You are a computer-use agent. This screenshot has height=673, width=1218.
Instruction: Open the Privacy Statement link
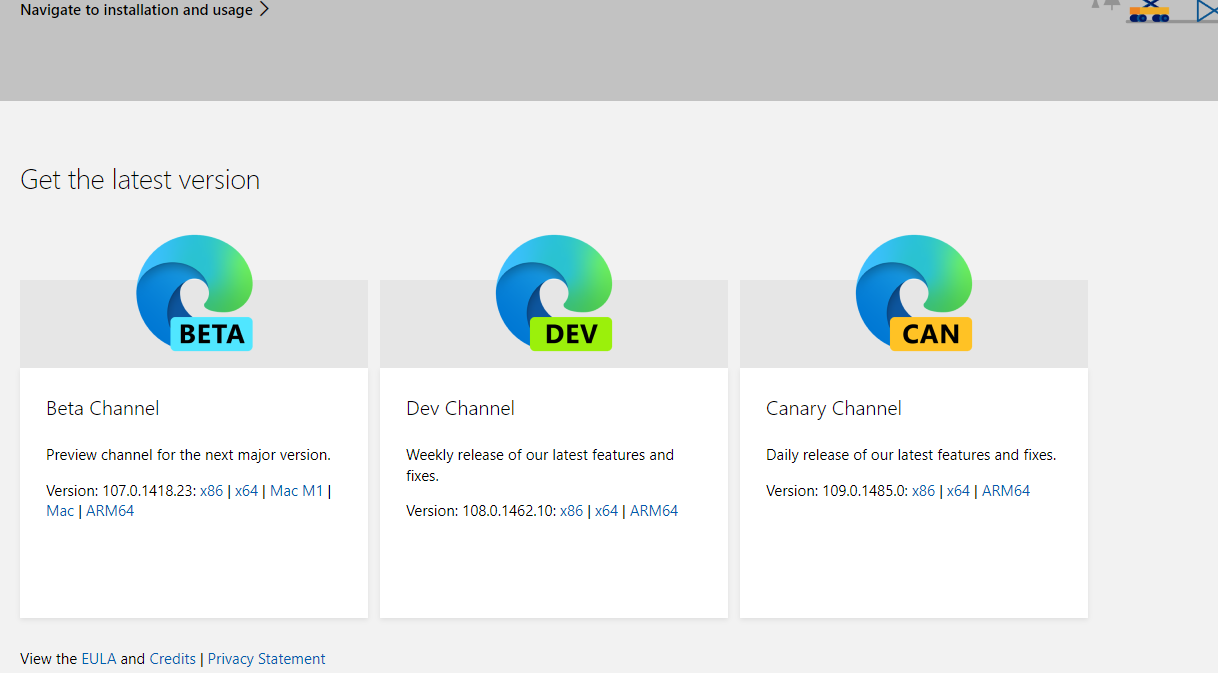point(267,659)
